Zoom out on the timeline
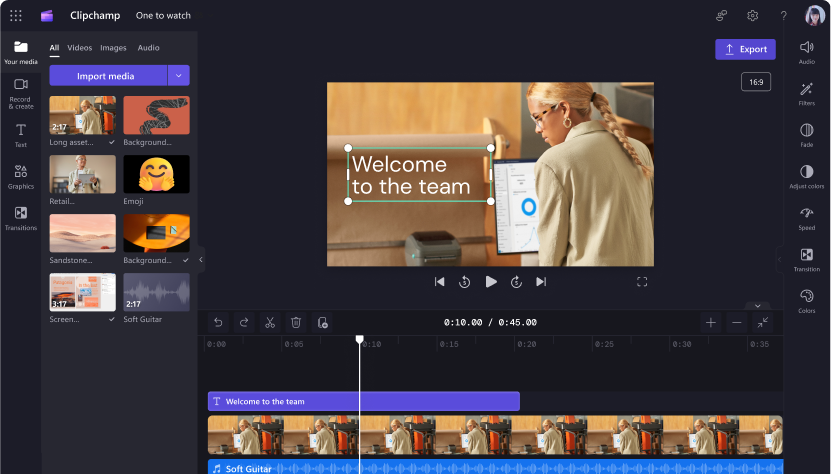Image resolution: width=831 pixels, height=474 pixels. point(737,322)
